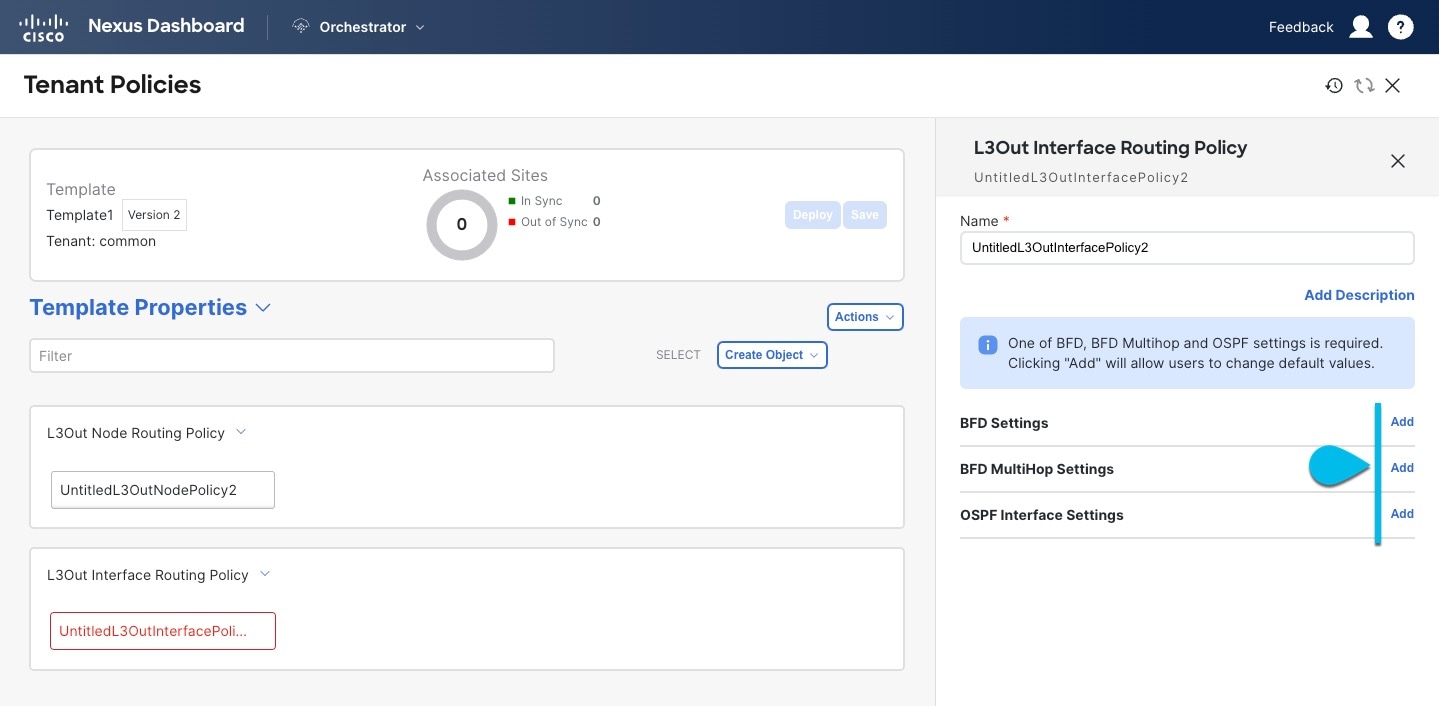Screen dimensions: 1439x706
Task: Refresh Tenant Policies with the reload icon
Action: coord(1364,86)
